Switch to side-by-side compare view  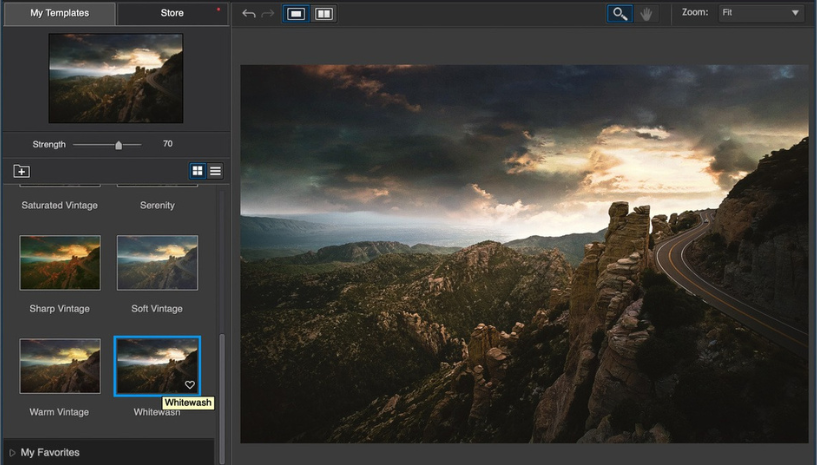[323, 14]
